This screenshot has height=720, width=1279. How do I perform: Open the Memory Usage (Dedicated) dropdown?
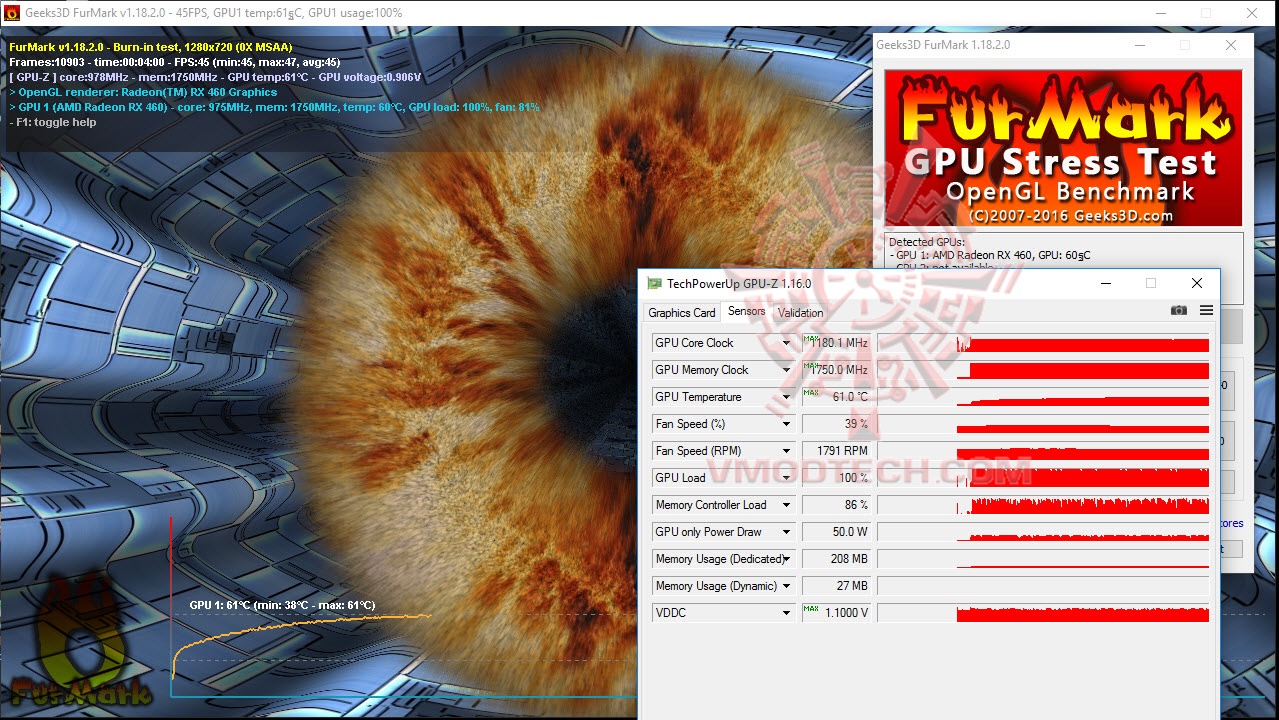[x=787, y=559]
